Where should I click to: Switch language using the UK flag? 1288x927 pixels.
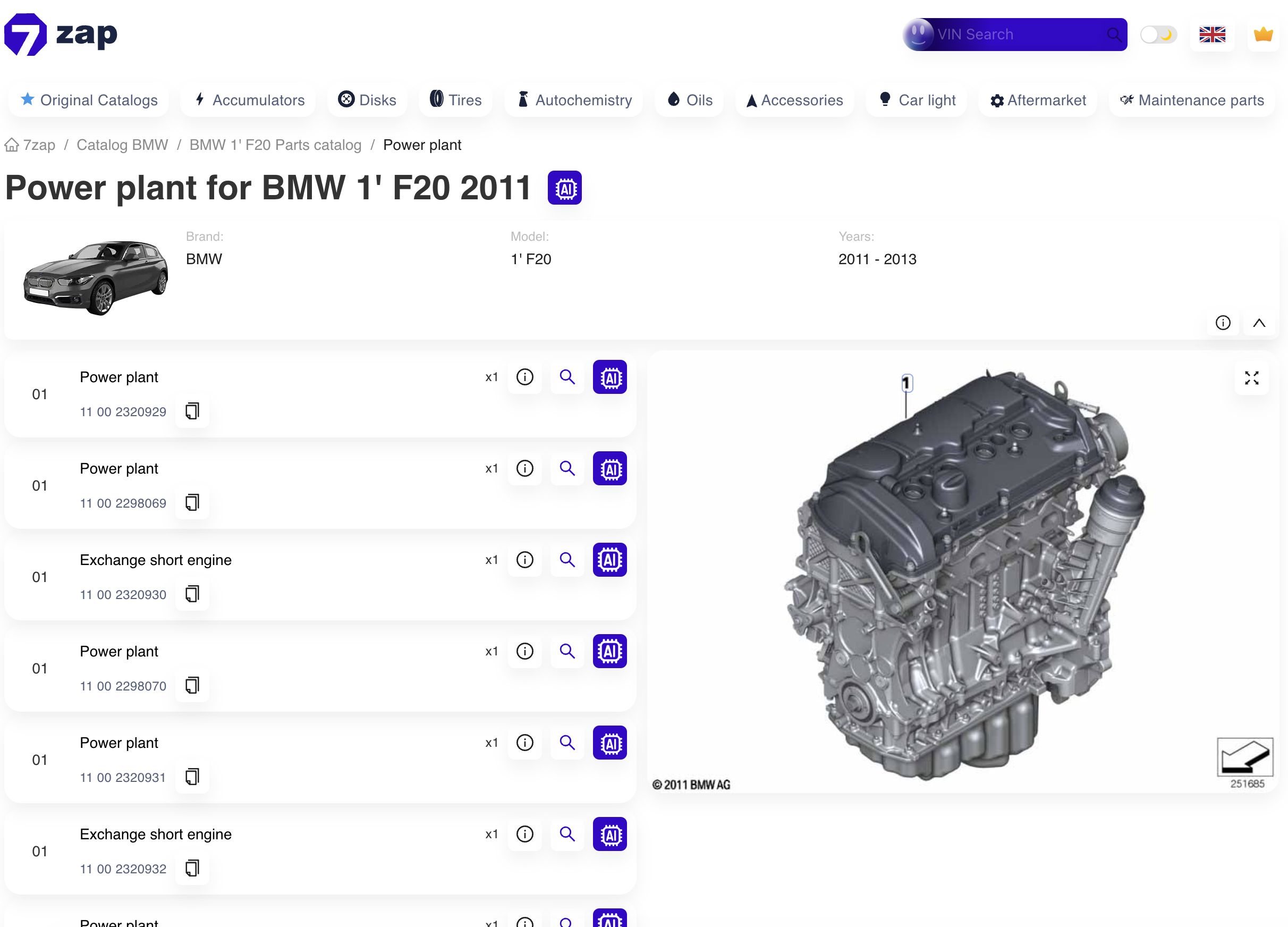(1213, 34)
